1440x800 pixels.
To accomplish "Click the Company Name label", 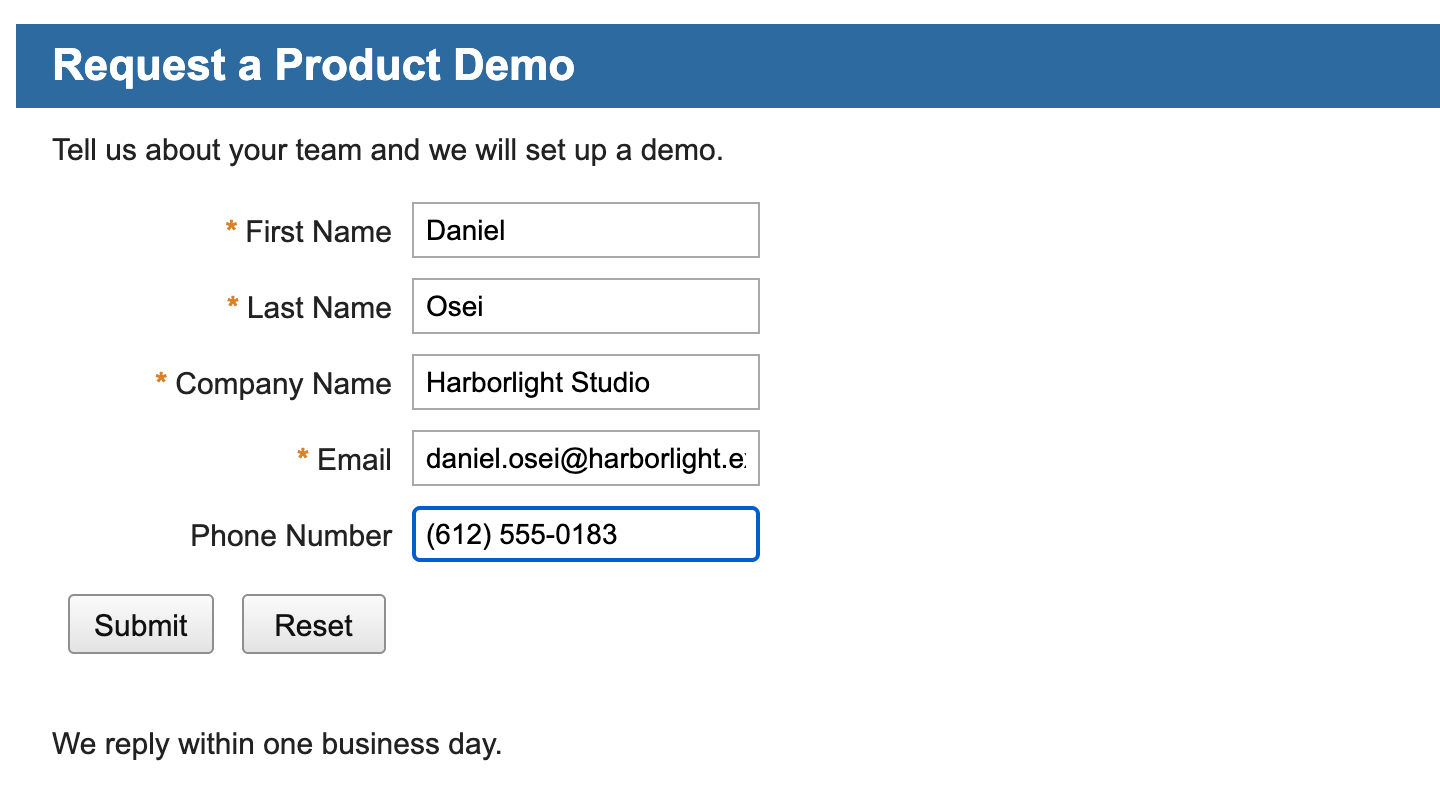I will point(283,384).
